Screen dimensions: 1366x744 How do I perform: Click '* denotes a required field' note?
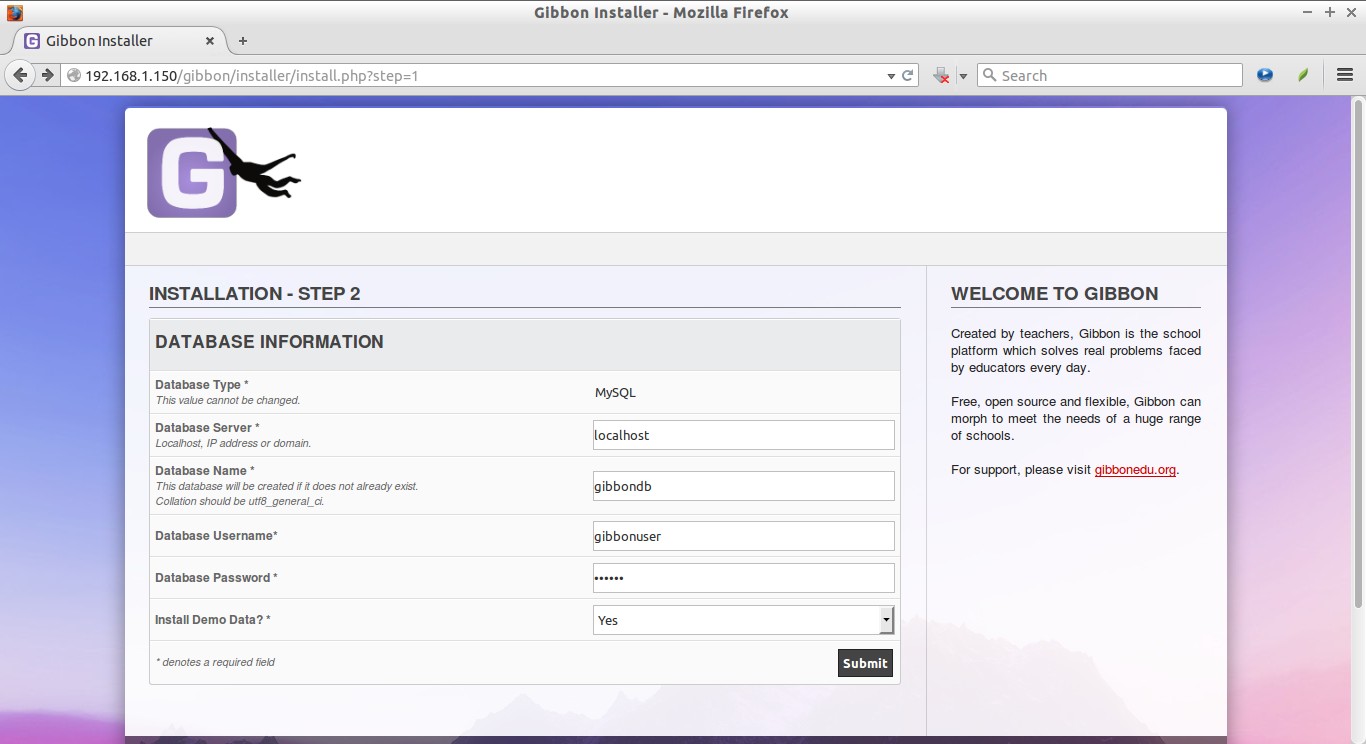(215, 662)
